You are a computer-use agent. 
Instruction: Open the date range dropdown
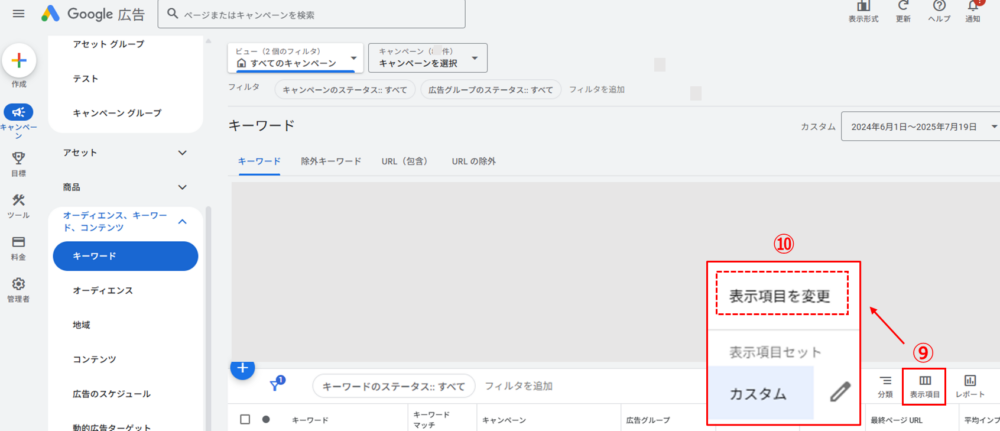(919, 127)
